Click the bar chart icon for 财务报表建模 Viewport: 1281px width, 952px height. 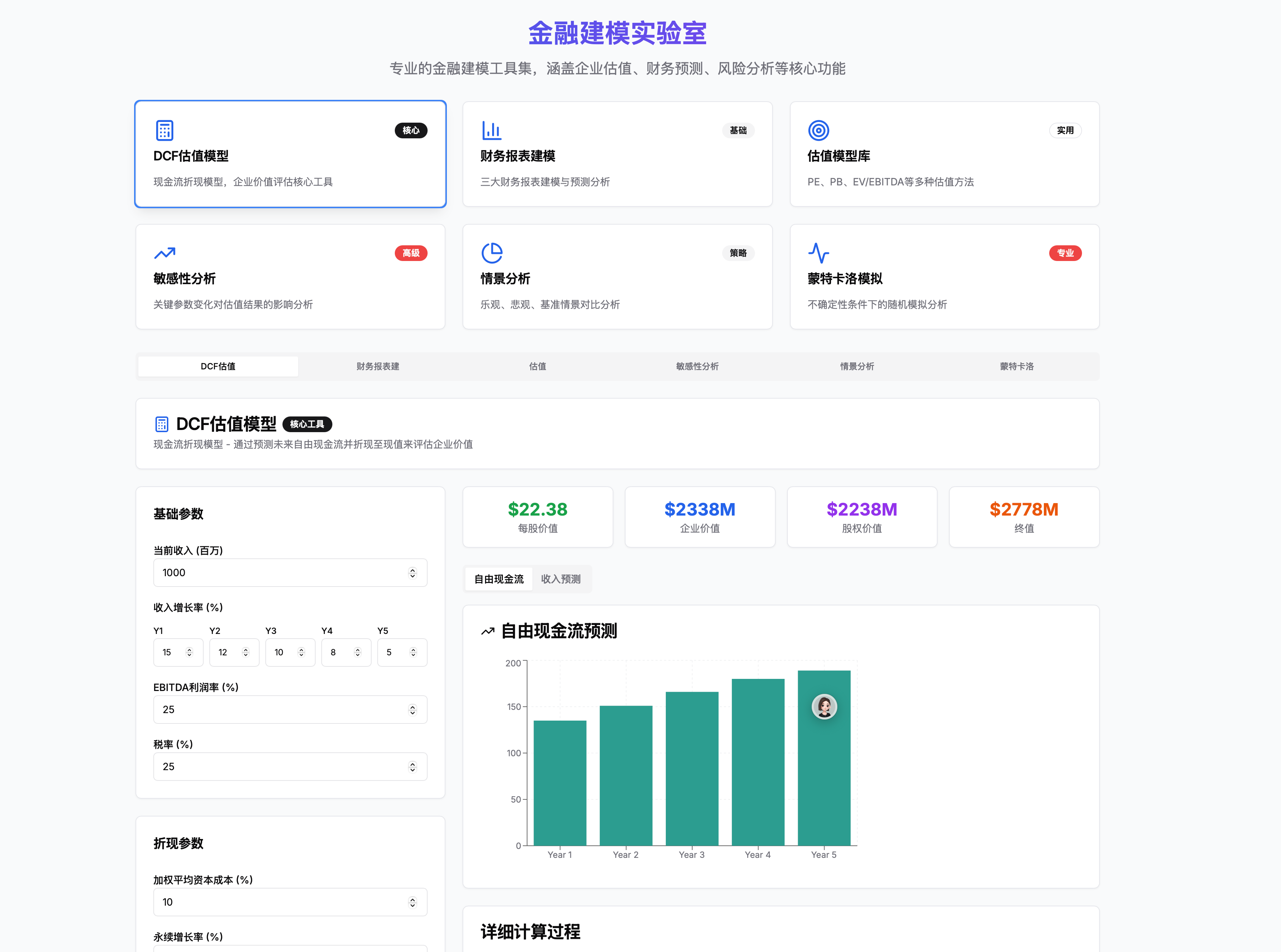tap(491, 130)
